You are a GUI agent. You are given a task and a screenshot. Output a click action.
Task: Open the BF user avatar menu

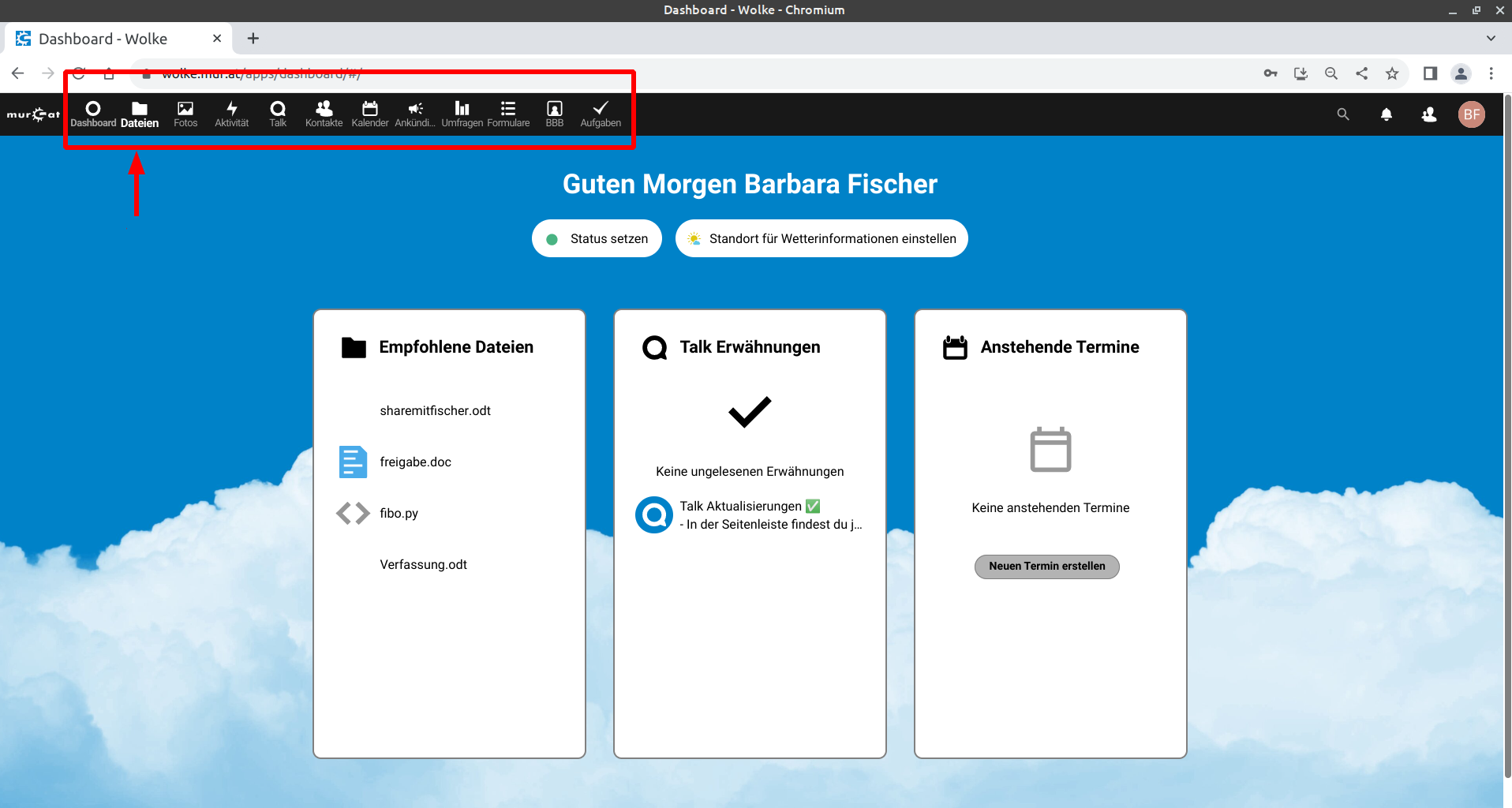coord(1471,114)
